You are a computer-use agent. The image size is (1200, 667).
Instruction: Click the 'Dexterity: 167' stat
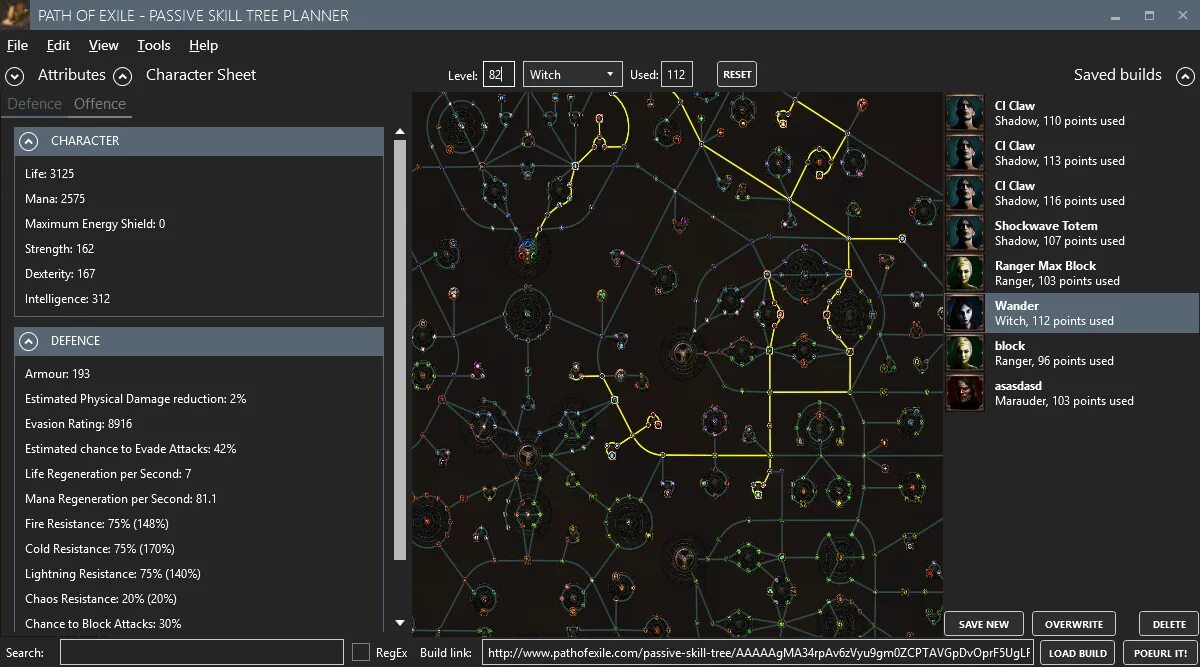(x=60, y=274)
